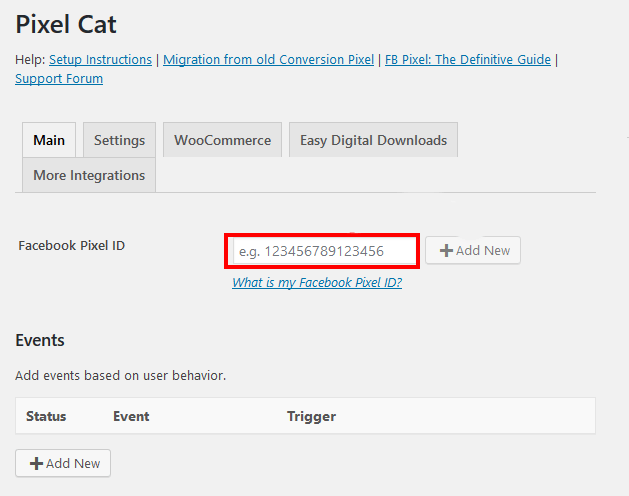Visit the Support Forum link
The height and width of the screenshot is (496, 629).
click(59, 79)
